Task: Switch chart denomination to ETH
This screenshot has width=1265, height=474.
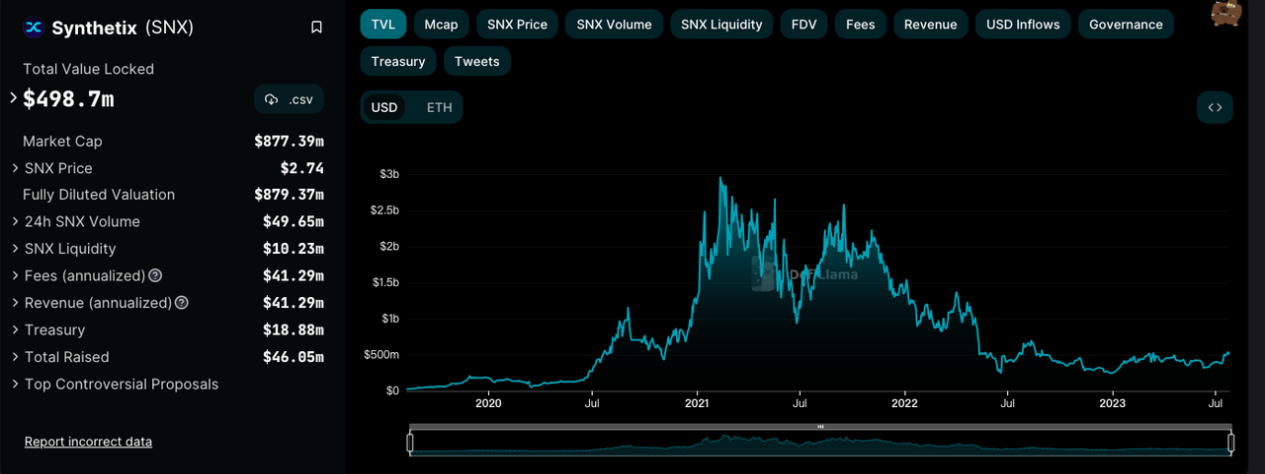Action: (439, 107)
